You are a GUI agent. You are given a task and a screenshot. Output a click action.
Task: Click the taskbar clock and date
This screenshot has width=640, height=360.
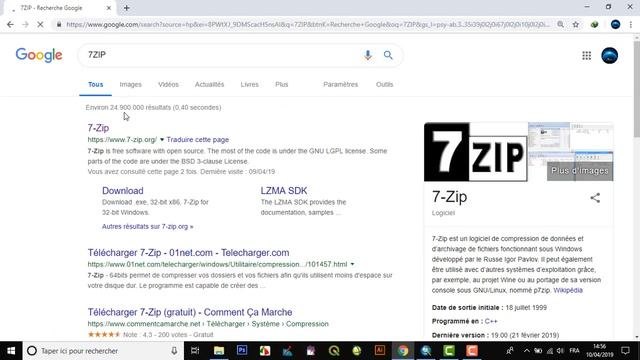(x=600, y=351)
